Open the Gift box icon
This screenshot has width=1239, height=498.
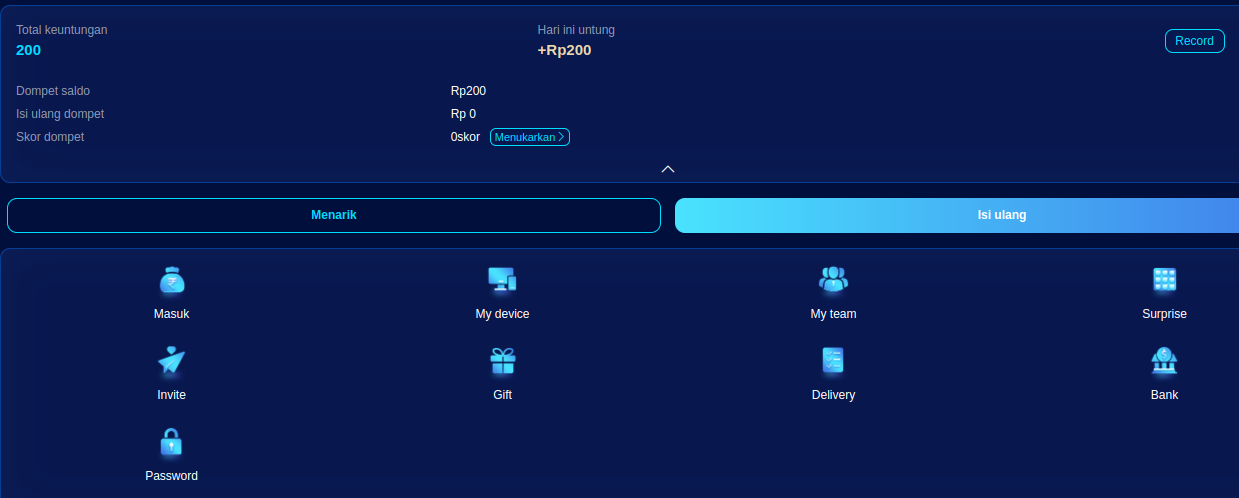[502, 361]
